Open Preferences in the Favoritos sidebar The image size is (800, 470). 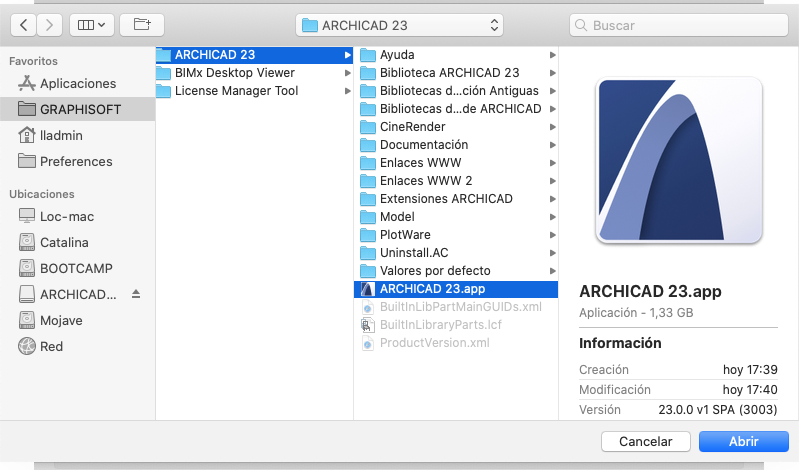(x=78, y=161)
